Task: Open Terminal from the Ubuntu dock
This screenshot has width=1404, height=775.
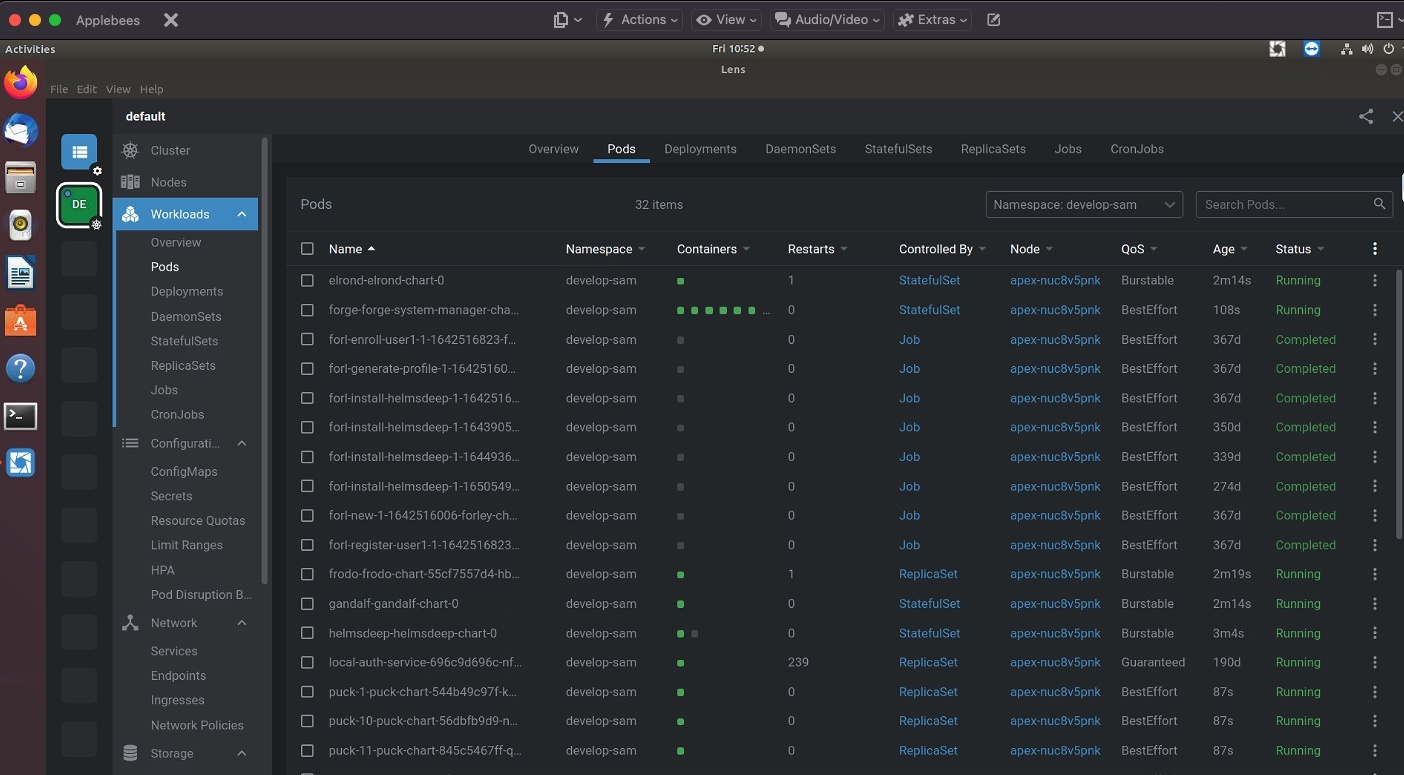Action: click(x=21, y=416)
